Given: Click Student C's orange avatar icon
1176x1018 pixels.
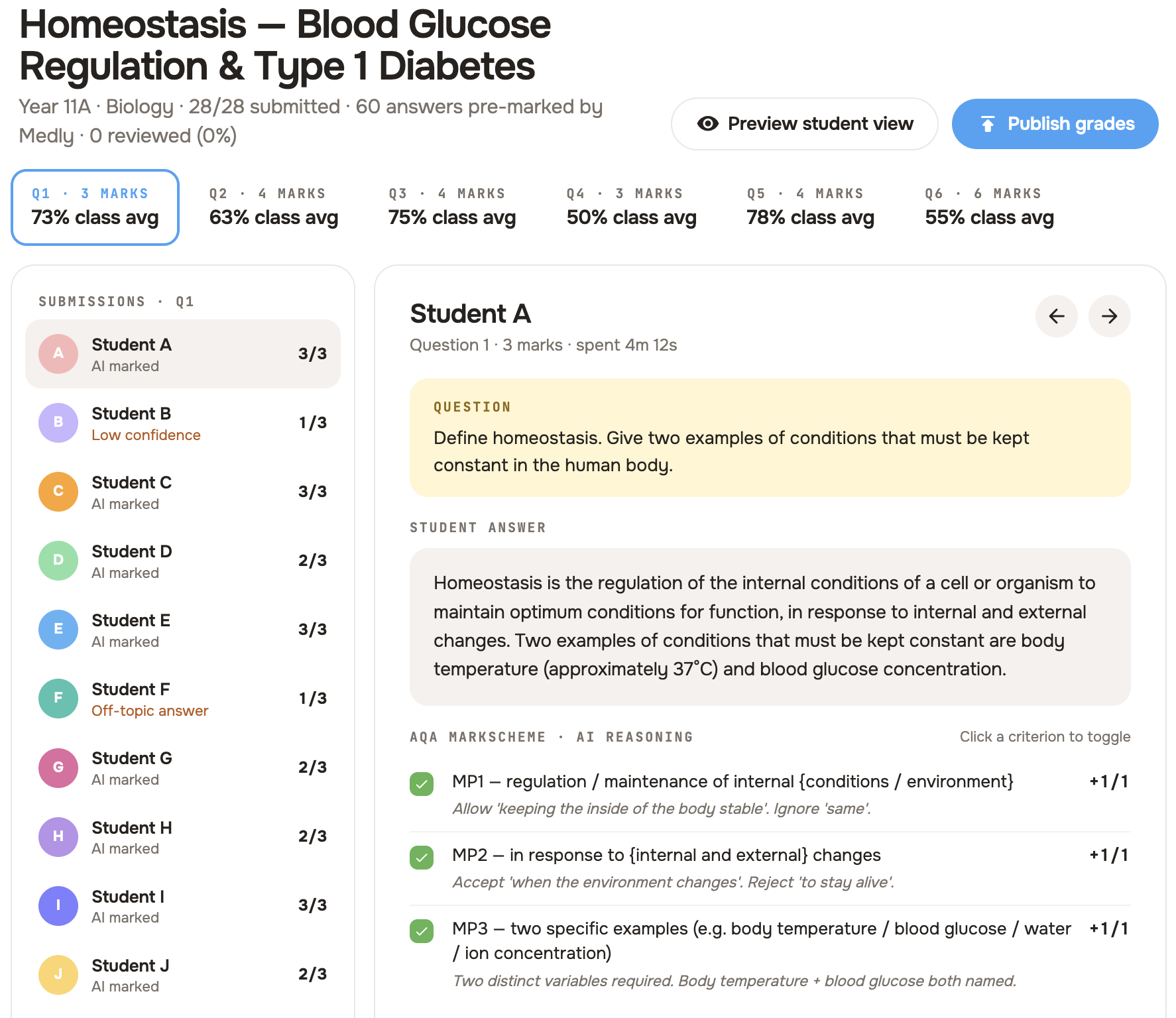Looking at the screenshot, I should (58, 491).
